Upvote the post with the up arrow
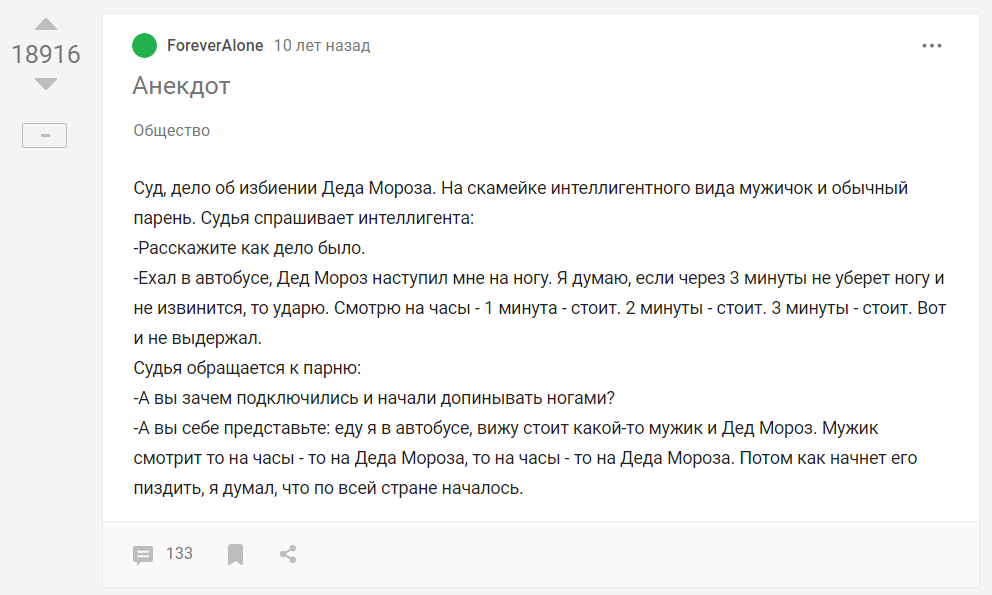Screen dimensions: 992x595 point(46,24)
